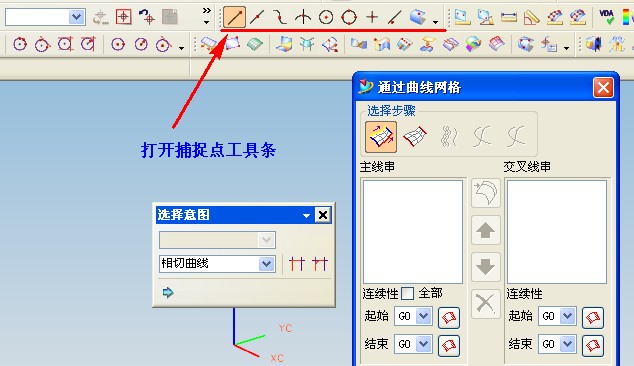
Task: Toggle the Point on Face snap icon
Action: click(x=417, y=17)
